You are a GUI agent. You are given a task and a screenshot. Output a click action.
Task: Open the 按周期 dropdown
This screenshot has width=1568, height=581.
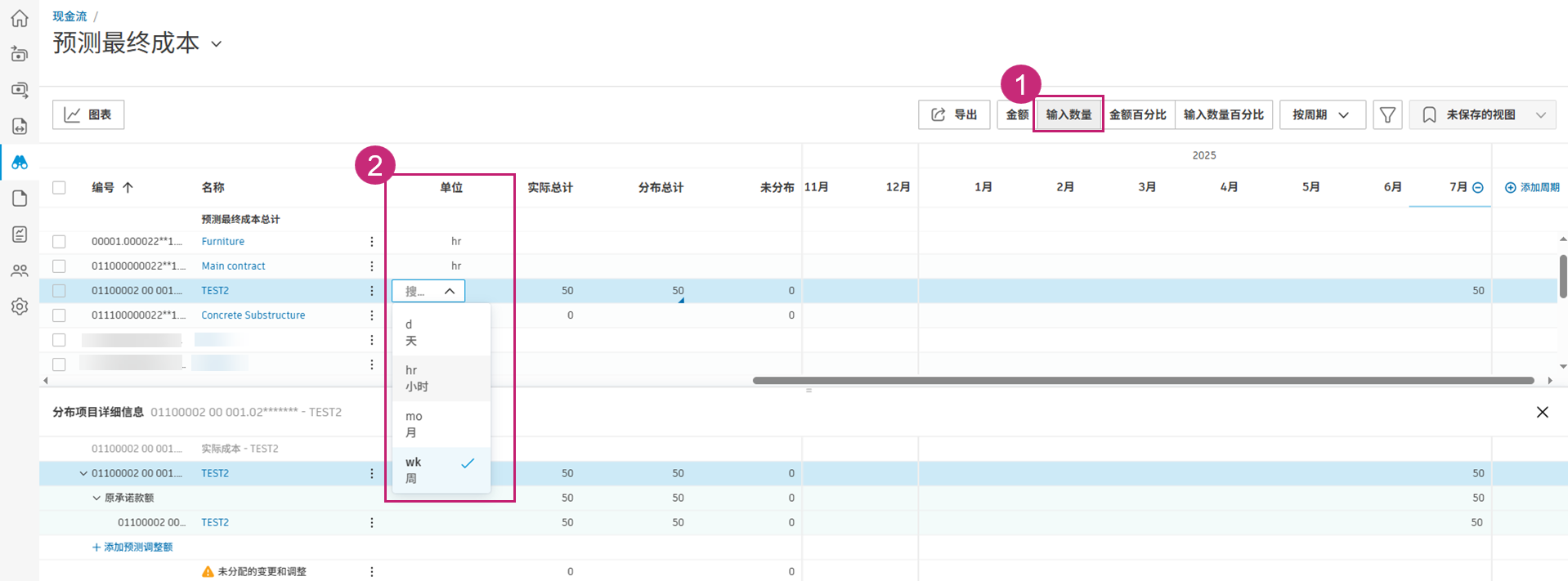(x=1322, y=114)
